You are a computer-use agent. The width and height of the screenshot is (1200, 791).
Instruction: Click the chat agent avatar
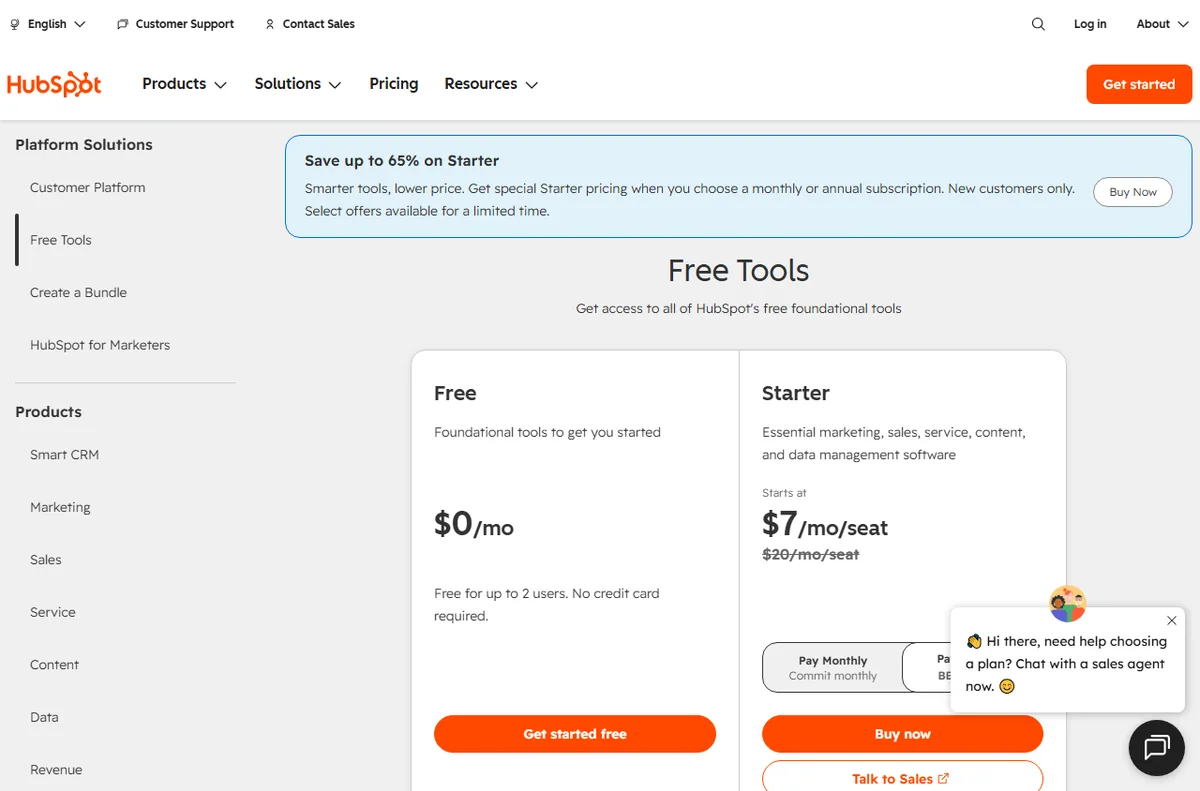[1067, 603]
